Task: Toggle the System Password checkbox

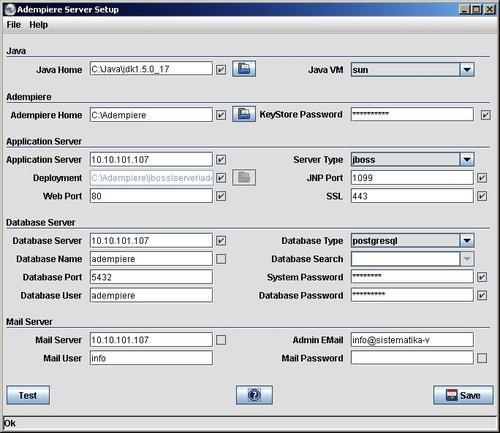Action: (482, 277)
